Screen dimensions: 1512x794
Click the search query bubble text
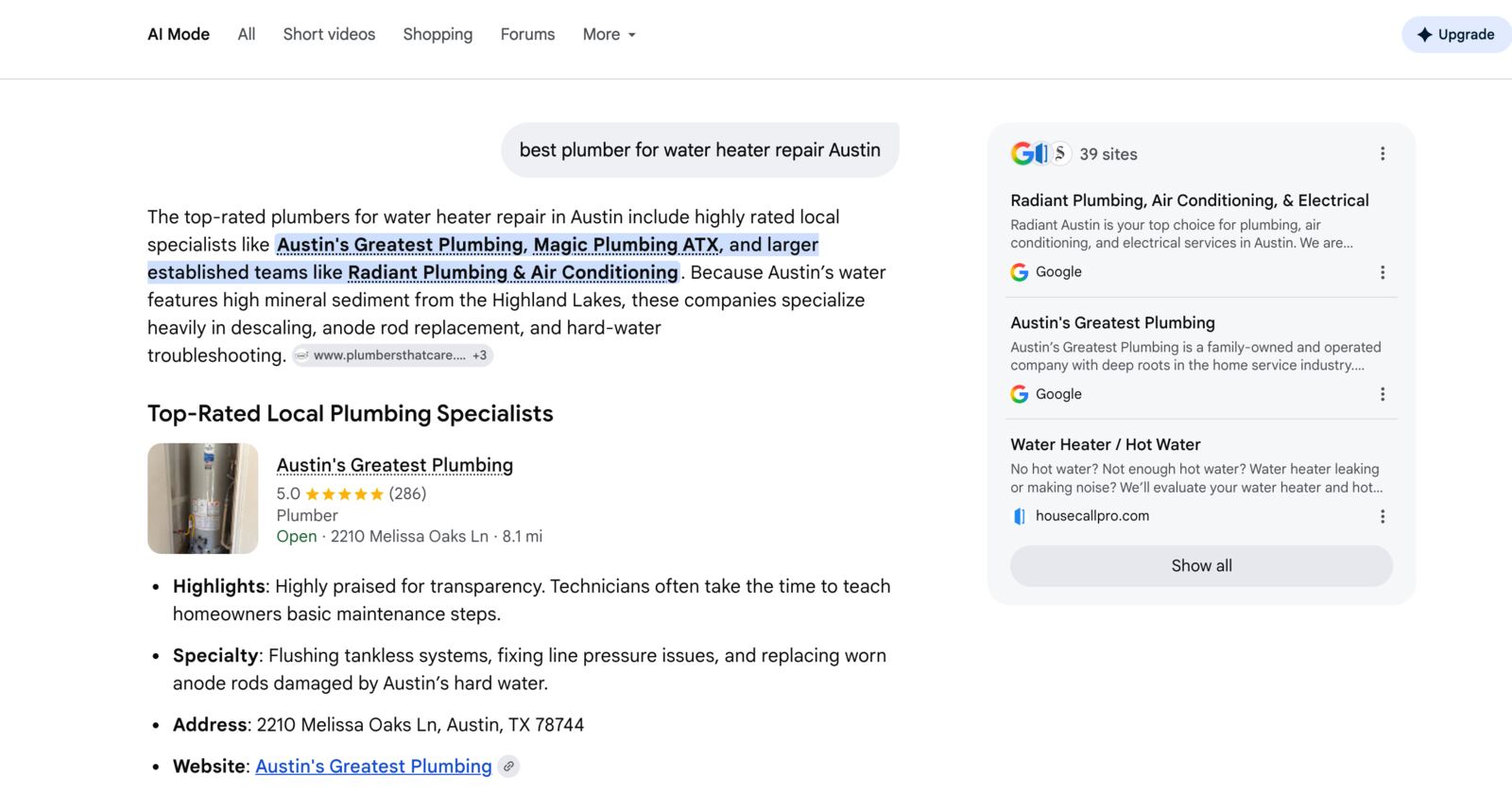(699, 149)
